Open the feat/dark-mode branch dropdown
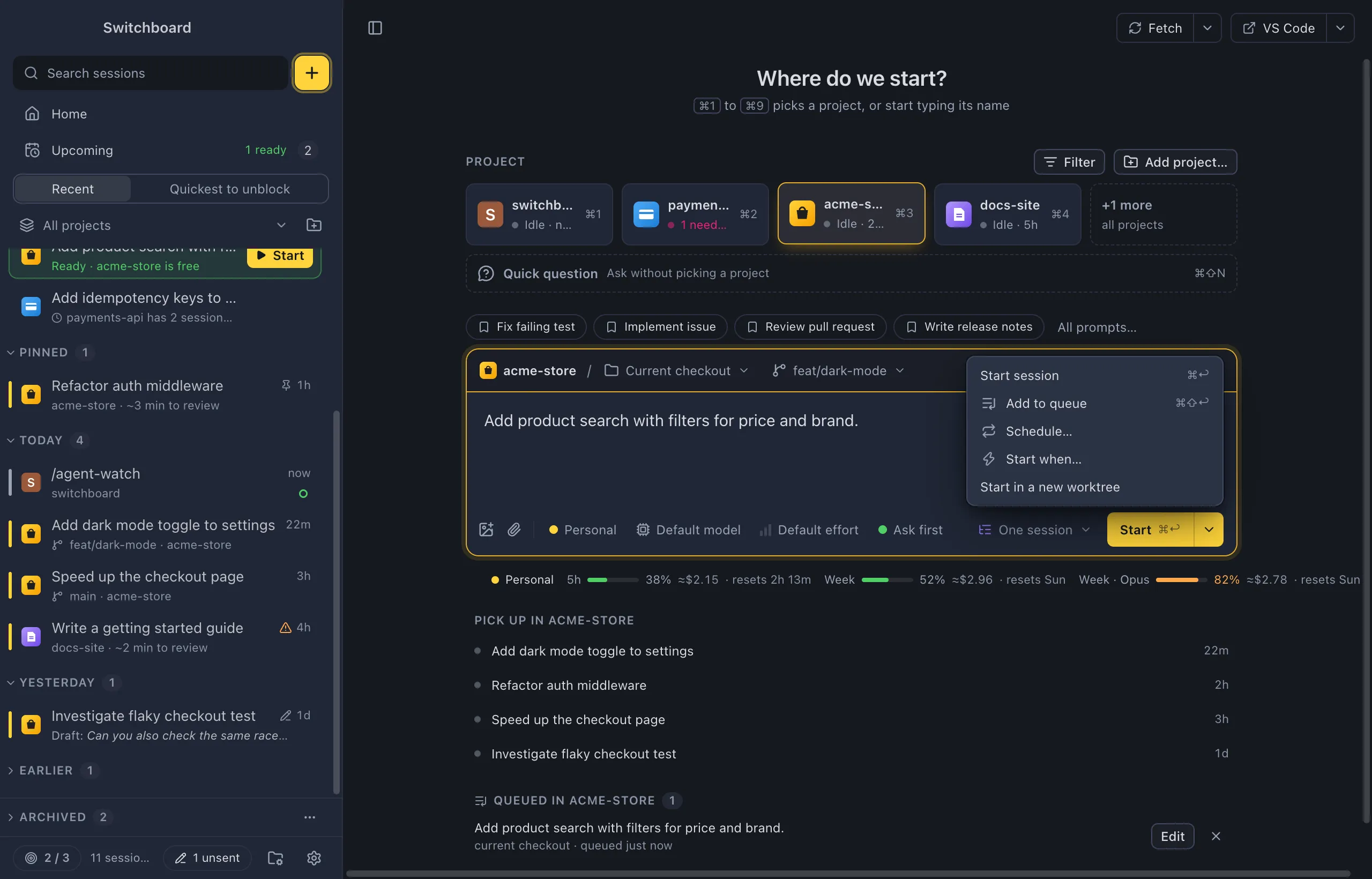Screen dimensions: 1372x879 [838, 370]
